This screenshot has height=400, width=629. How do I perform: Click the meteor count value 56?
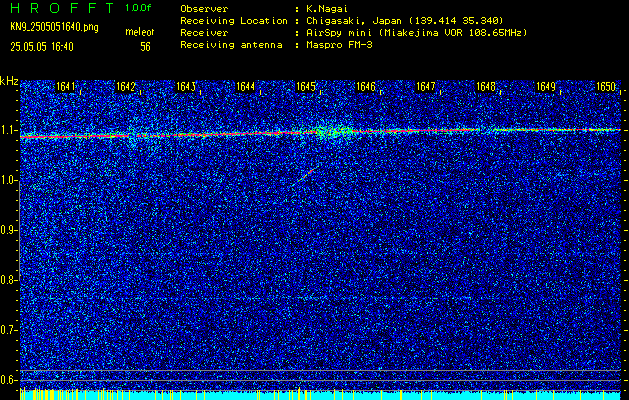click(145, 47)
